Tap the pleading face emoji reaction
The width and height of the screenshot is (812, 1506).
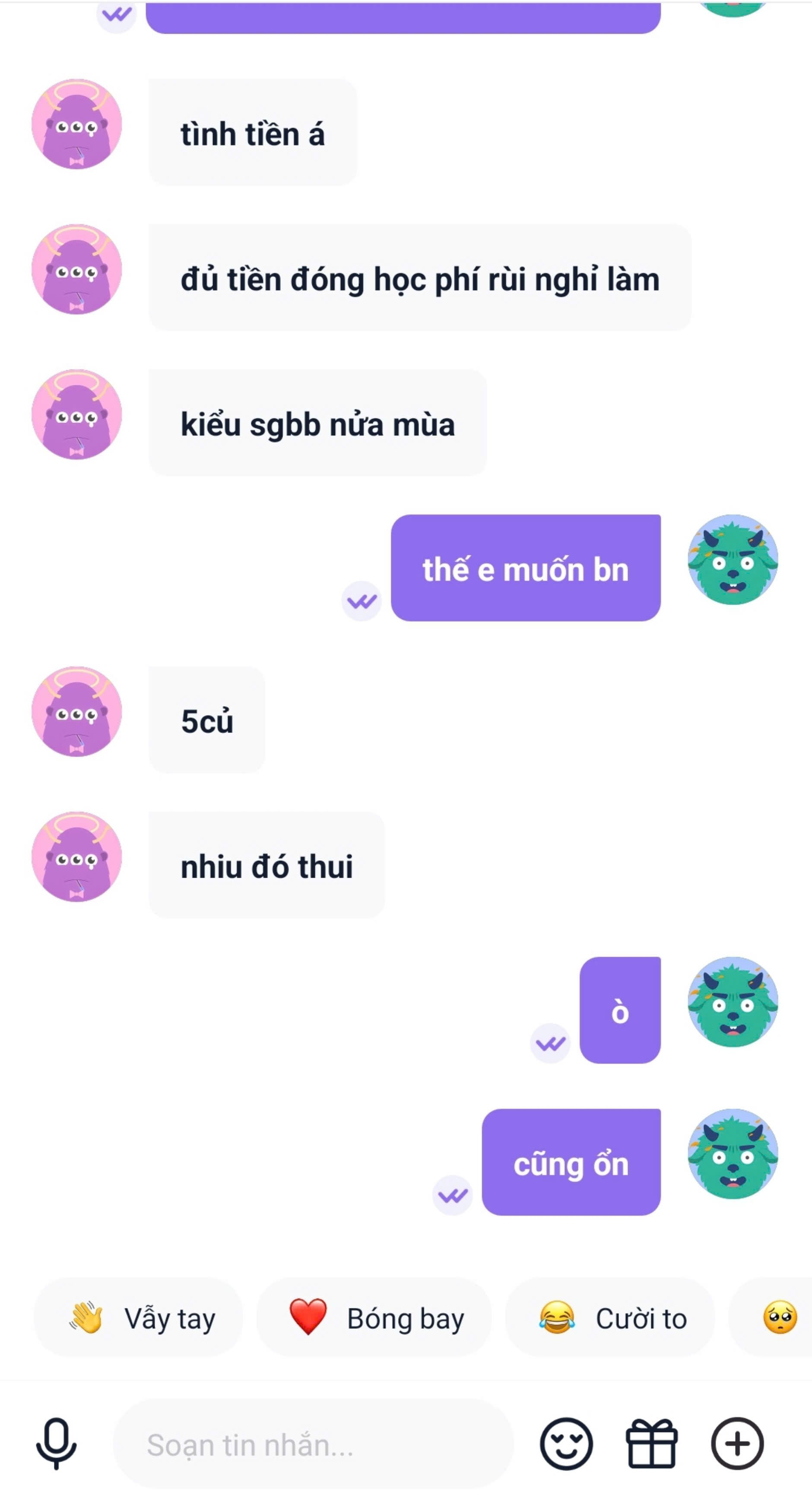(780, 1317)
